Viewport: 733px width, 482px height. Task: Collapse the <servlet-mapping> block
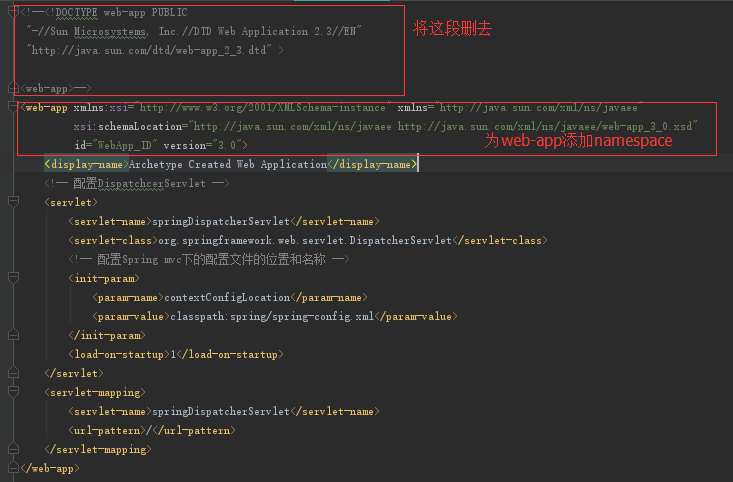coord(13,392)
